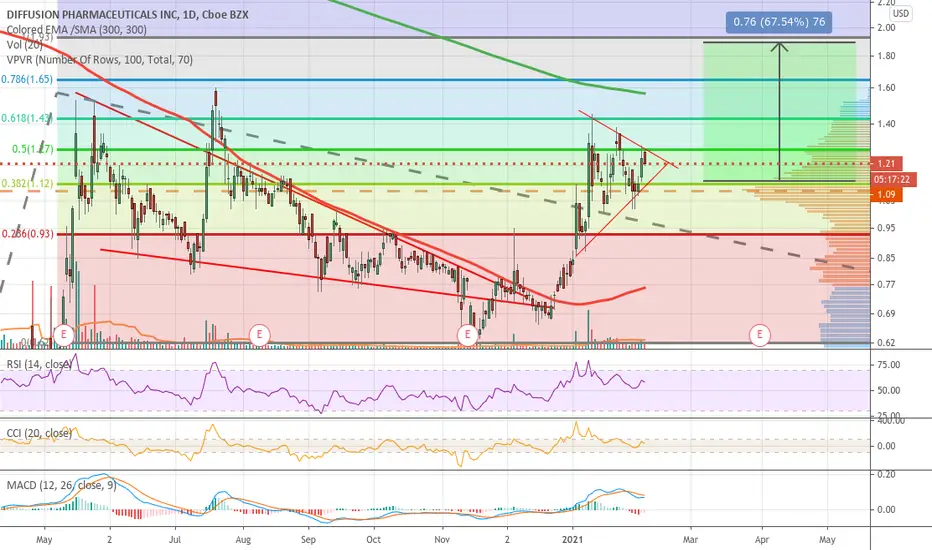Image resolution: width=932 pixels, height=550 pixels.
Task: Open the future earnings E marker near Apr
Action: 760,335
